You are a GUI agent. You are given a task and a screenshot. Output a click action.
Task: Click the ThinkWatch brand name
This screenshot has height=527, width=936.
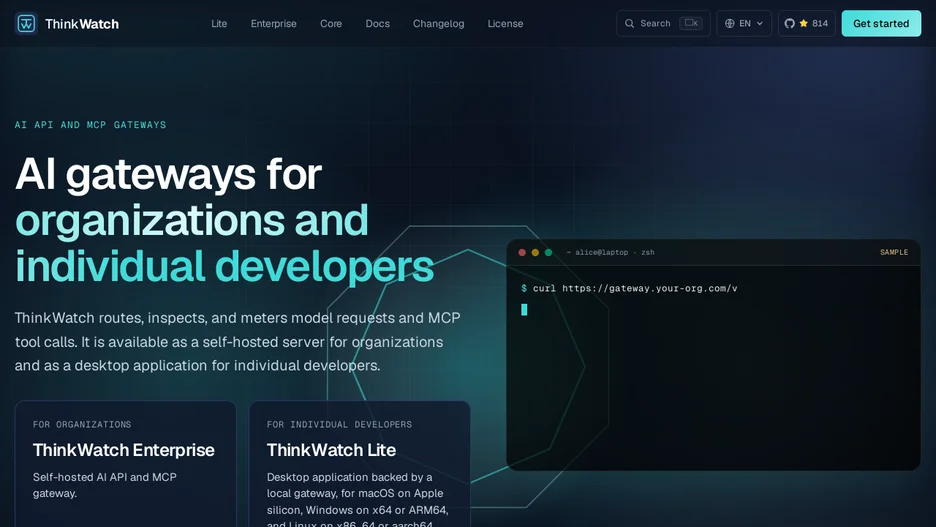(x=82, y=24)
